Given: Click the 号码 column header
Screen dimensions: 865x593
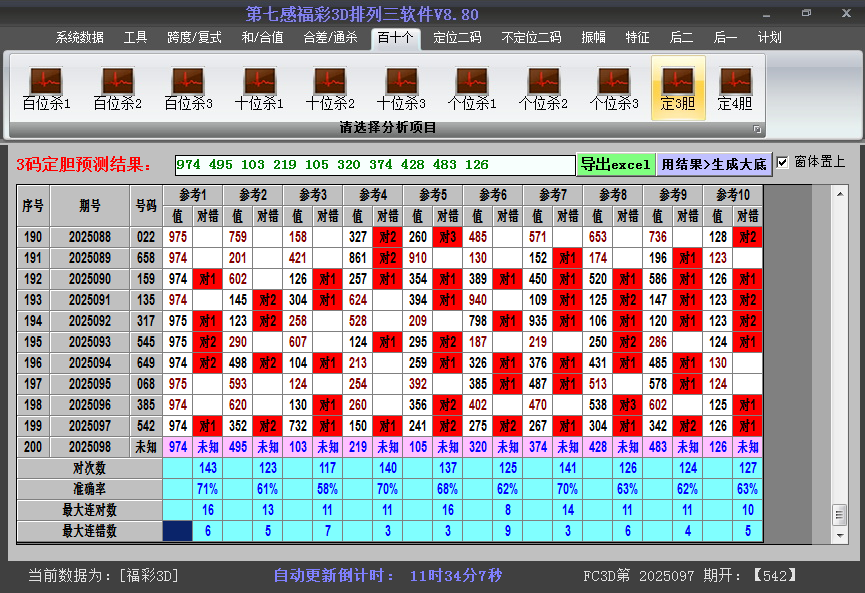Looking at the screenshot, I should pyautogui.click(x=146, y=206).
